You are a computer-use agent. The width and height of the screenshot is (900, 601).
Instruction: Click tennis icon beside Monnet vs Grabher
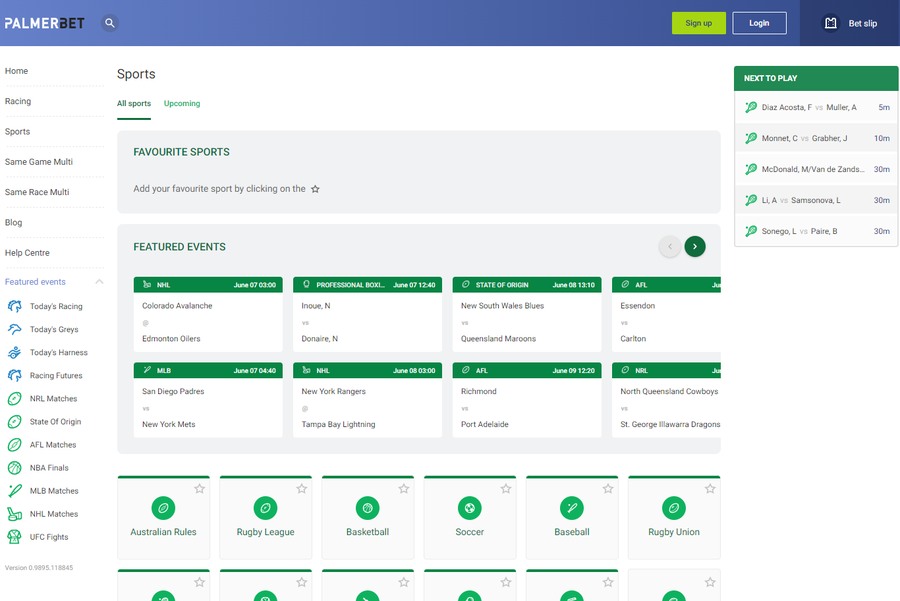751,138
